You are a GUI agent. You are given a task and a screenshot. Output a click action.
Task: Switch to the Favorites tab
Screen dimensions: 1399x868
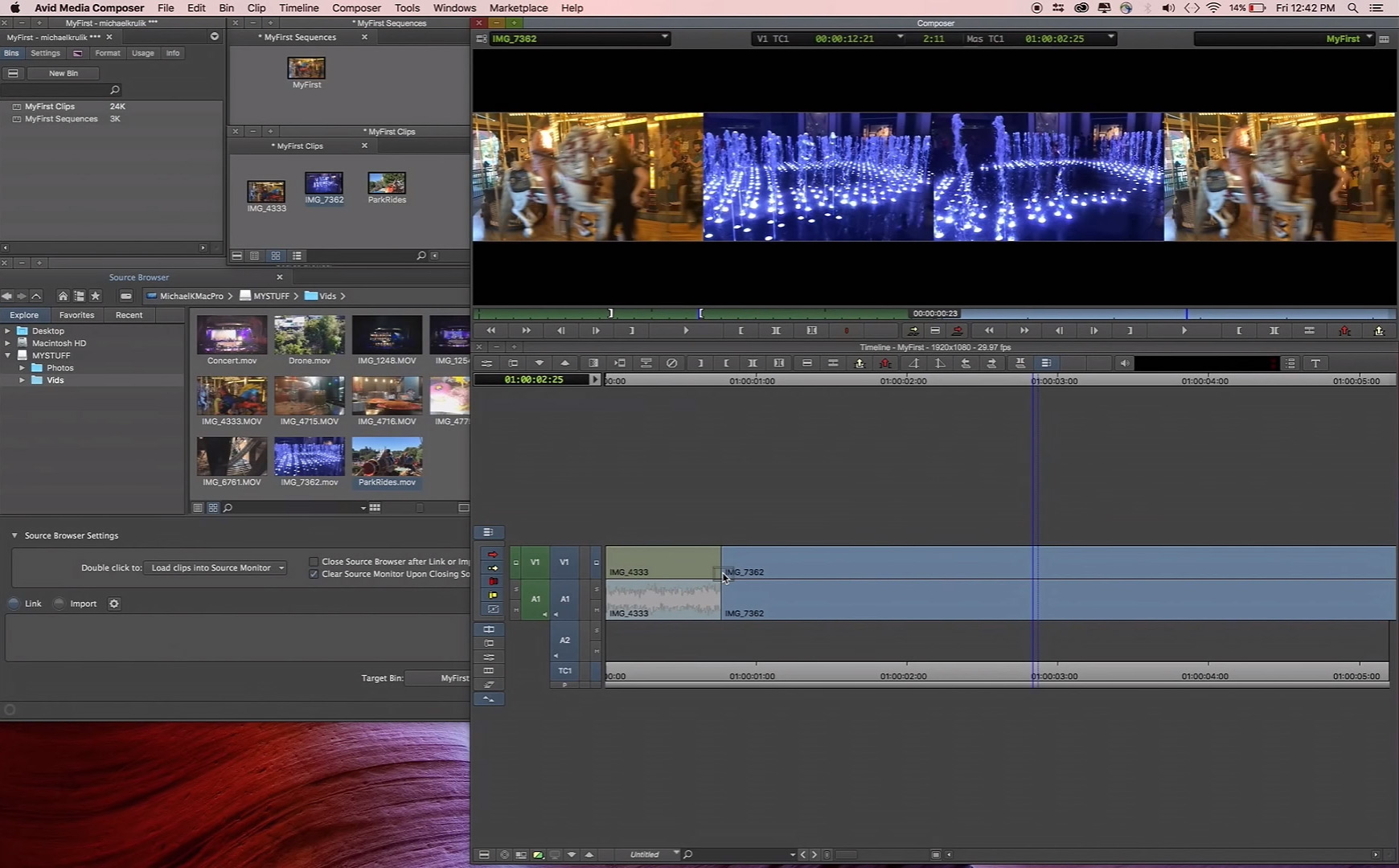(76, 315)
